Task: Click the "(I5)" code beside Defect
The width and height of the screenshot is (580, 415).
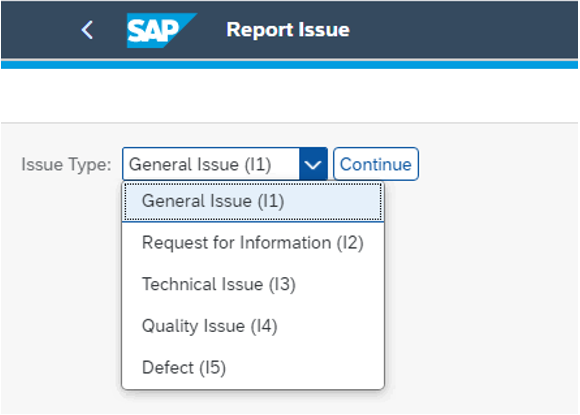Action: (x=212, y=368)
